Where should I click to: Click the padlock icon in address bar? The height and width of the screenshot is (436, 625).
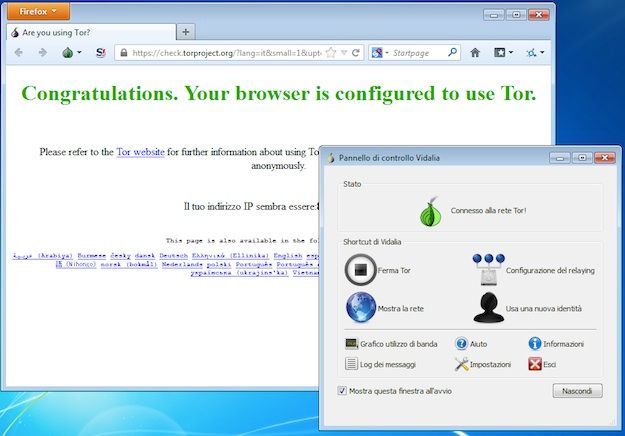click(x=124, y=53)
